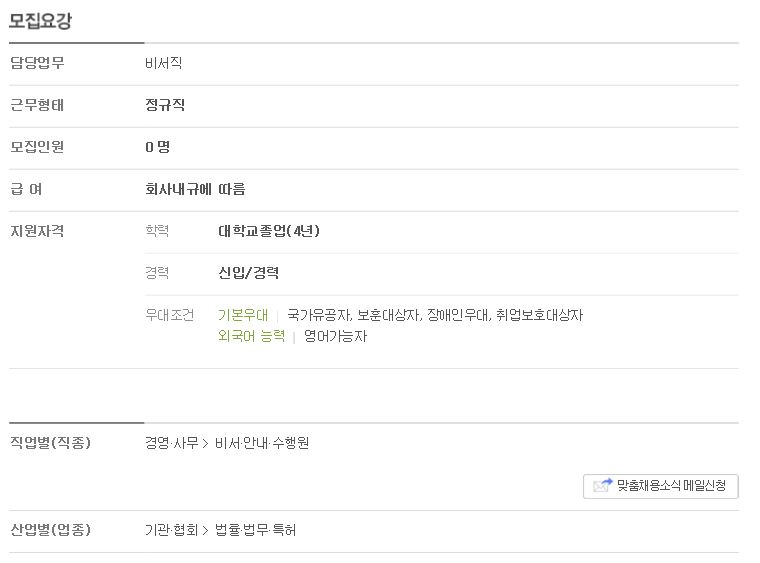Click the 직업별(직종) row label

pyautogui.click(x=50, y=442)
